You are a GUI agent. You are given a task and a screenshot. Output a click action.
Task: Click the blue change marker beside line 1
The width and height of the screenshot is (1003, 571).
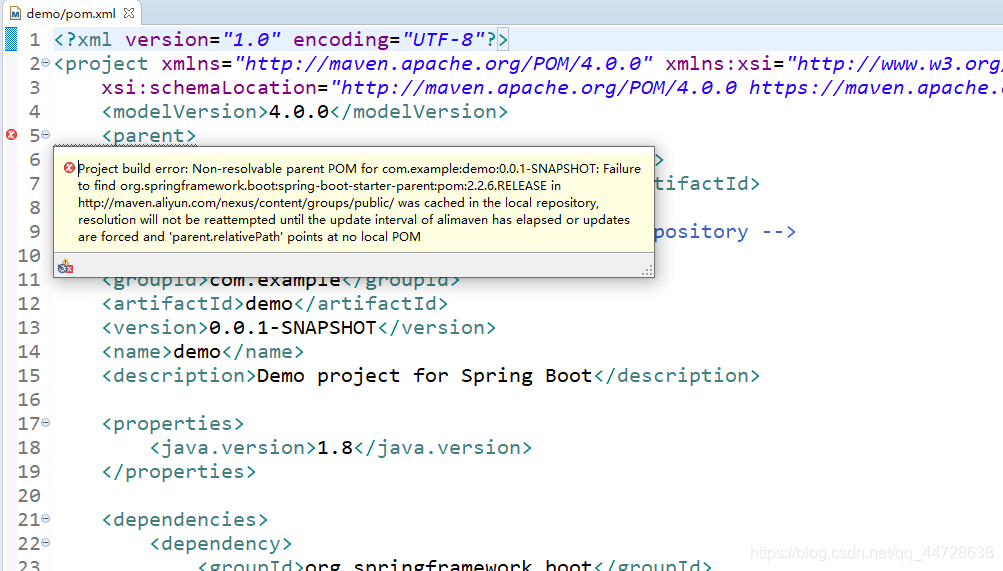click(11, 39)
